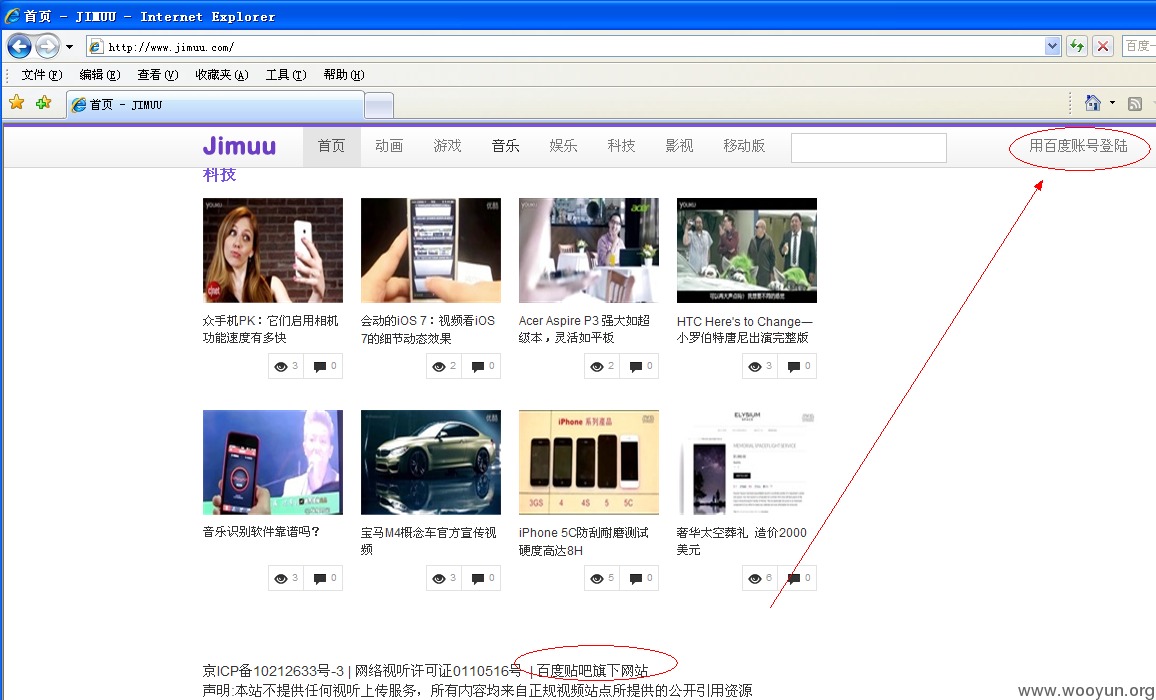Open the Favorites Center star icon

tap(17, 103)
